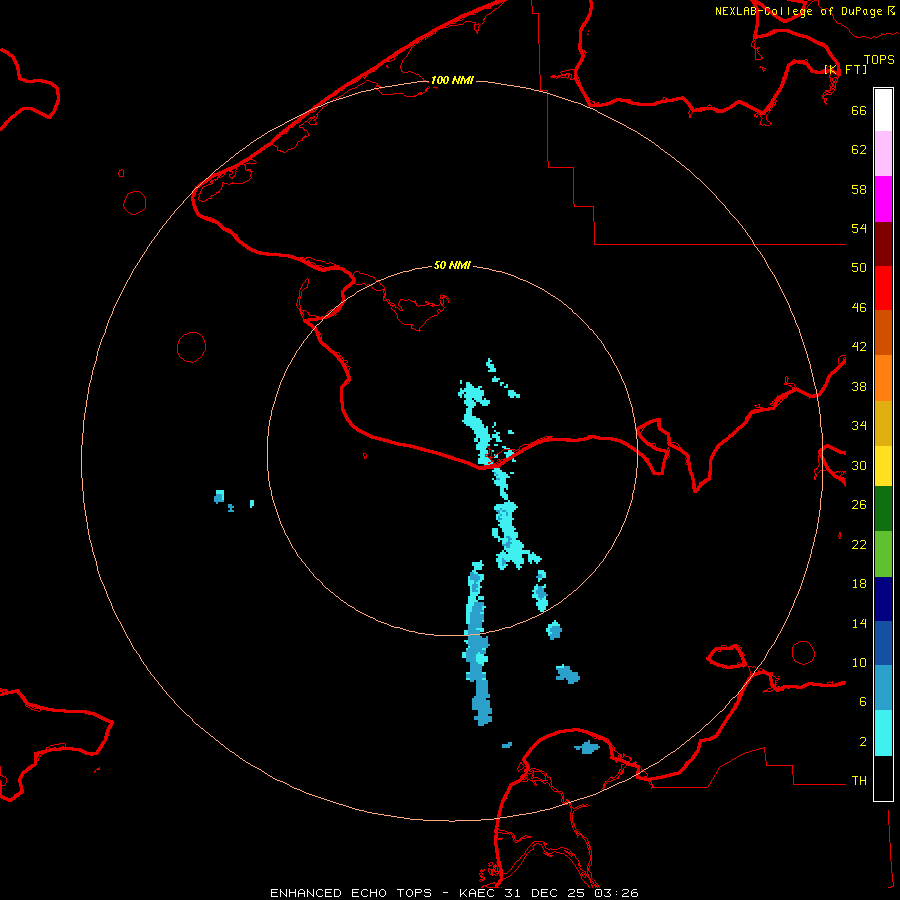Click the '14' legend value
The image size is (900, 900).
[859, 623]
